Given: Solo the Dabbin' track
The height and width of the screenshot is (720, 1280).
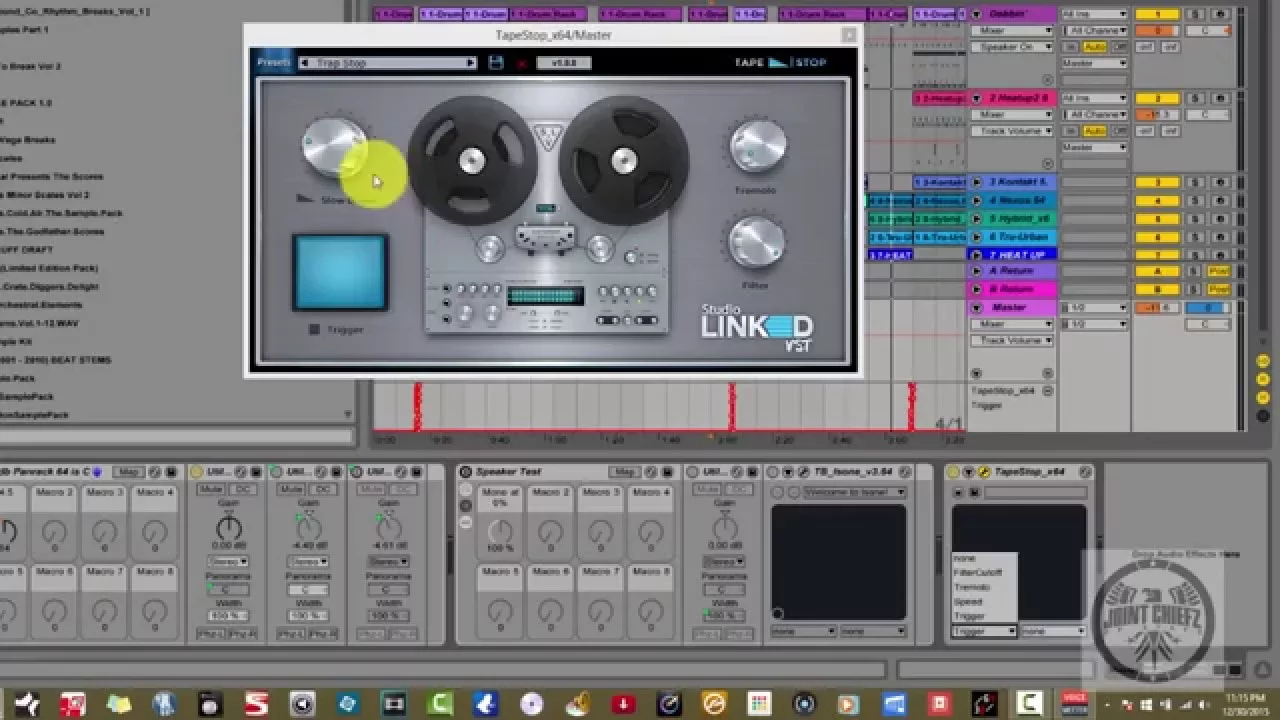Looking at the screenshot, I should pyautogui.click(x=1194, y=15).
